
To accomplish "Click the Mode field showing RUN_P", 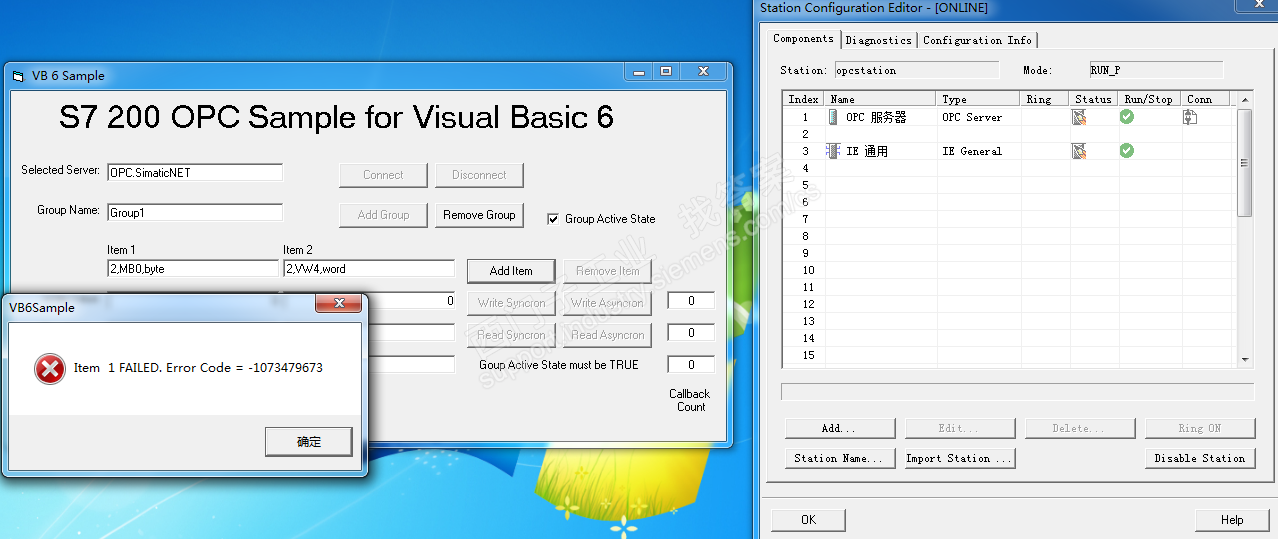I will pyautogui.click(x=1156, y=70).
